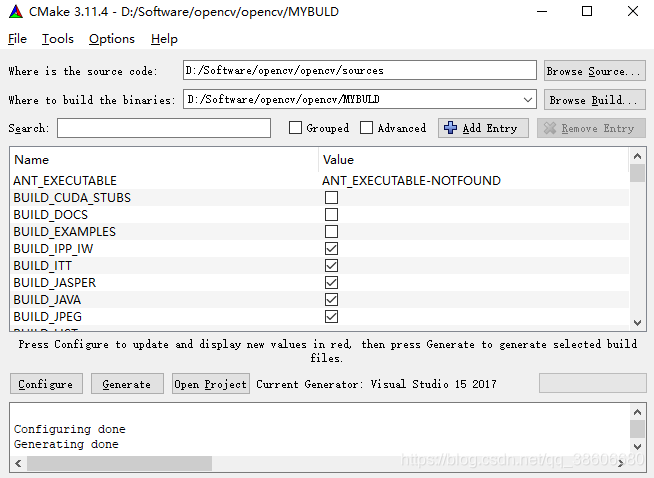Close the CMake window

click(x=633, y=12)
